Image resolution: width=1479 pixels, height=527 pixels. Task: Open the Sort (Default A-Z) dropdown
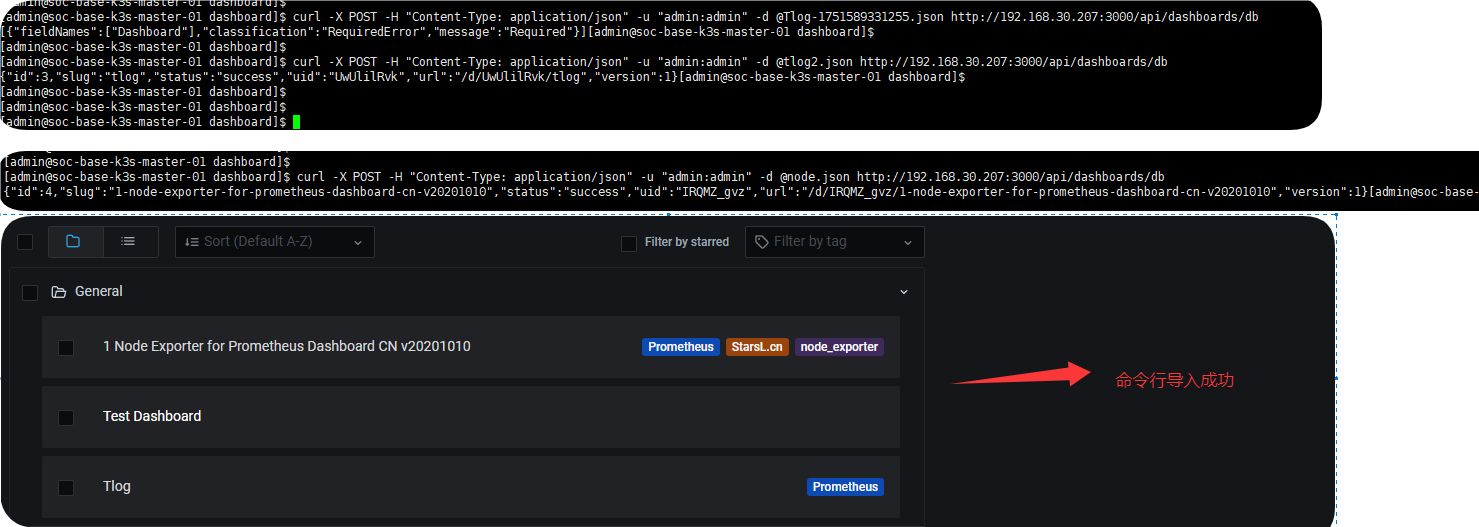275,242
